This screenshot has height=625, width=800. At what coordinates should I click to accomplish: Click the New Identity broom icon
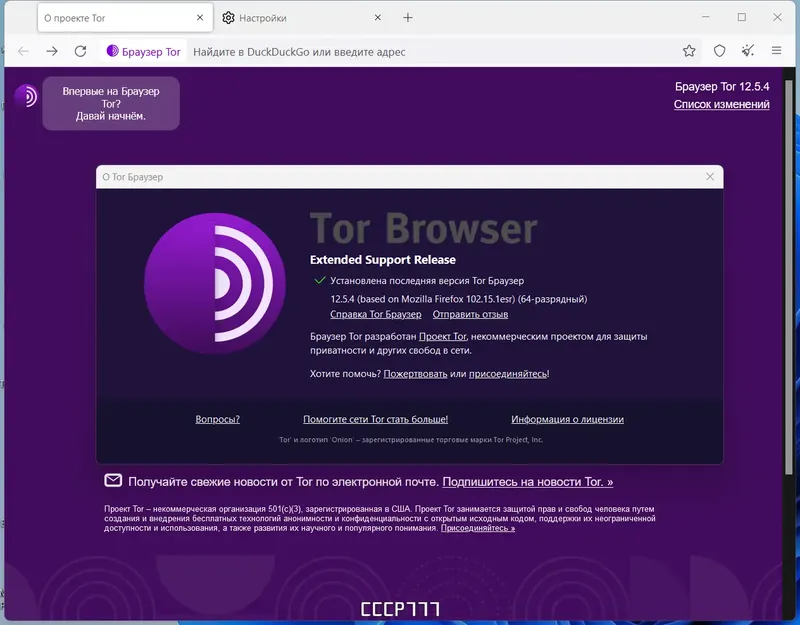(748, 51)
